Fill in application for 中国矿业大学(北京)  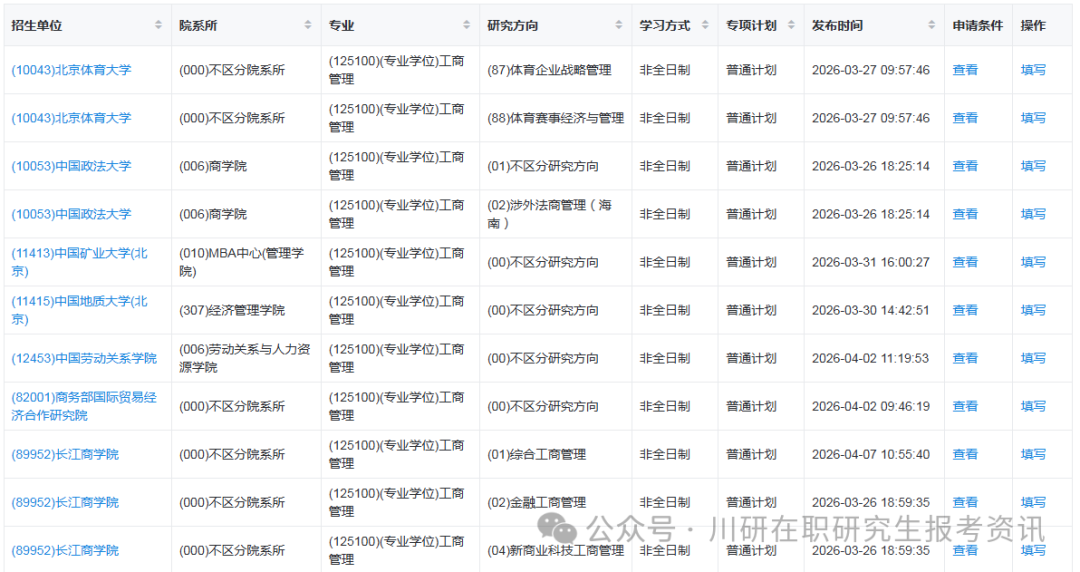pyautogui.click(x=1033, y=262)
